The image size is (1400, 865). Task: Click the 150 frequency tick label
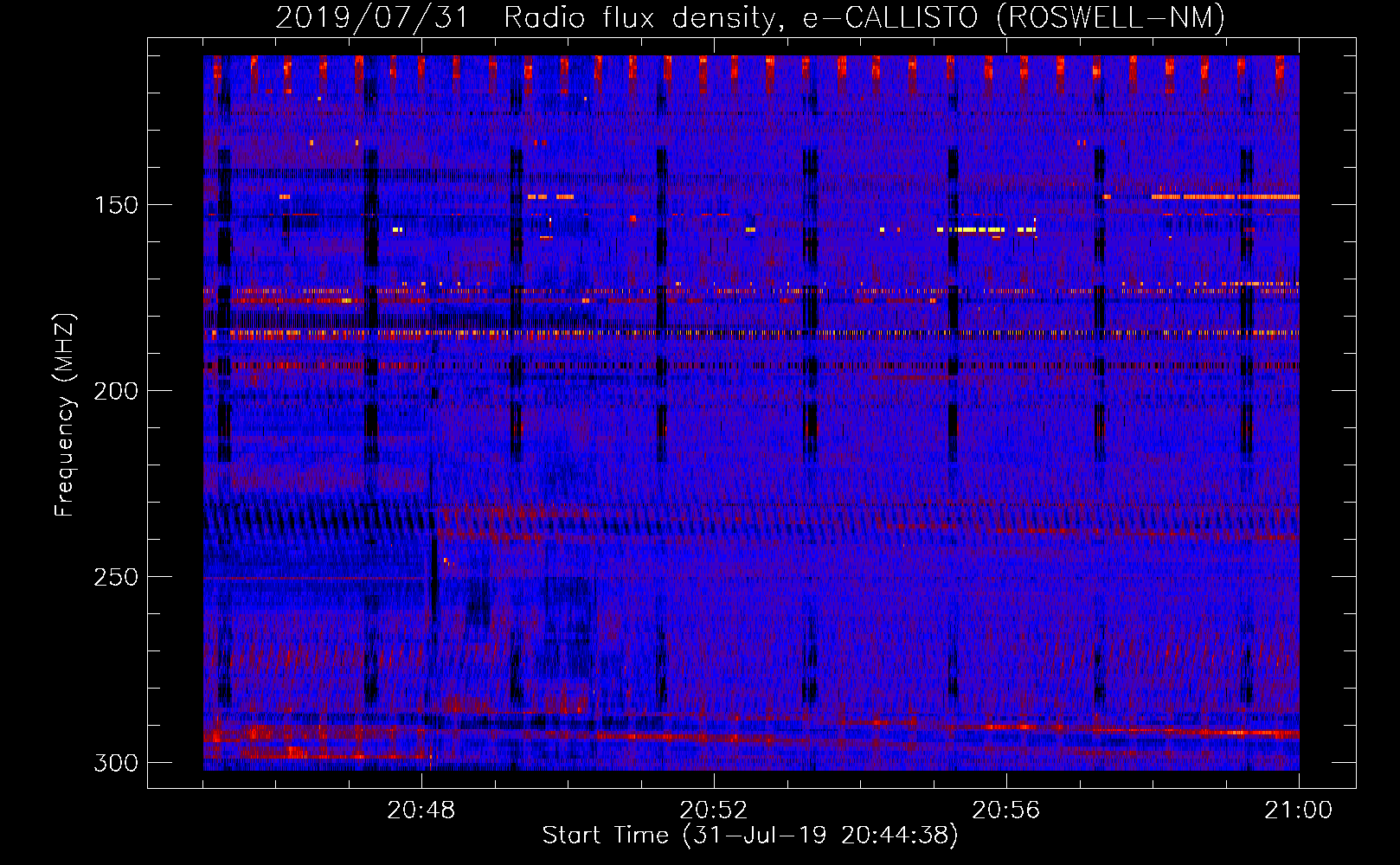tap(116, 205)
